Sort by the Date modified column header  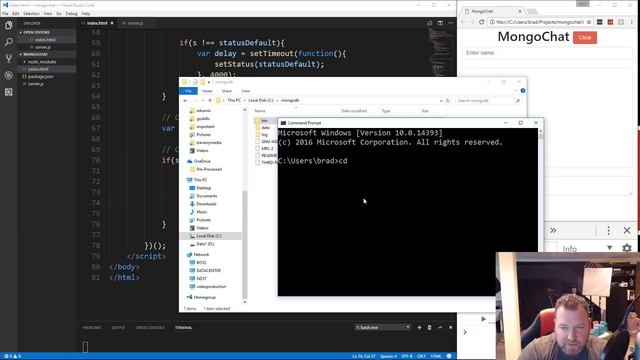[x=354, y=111]
